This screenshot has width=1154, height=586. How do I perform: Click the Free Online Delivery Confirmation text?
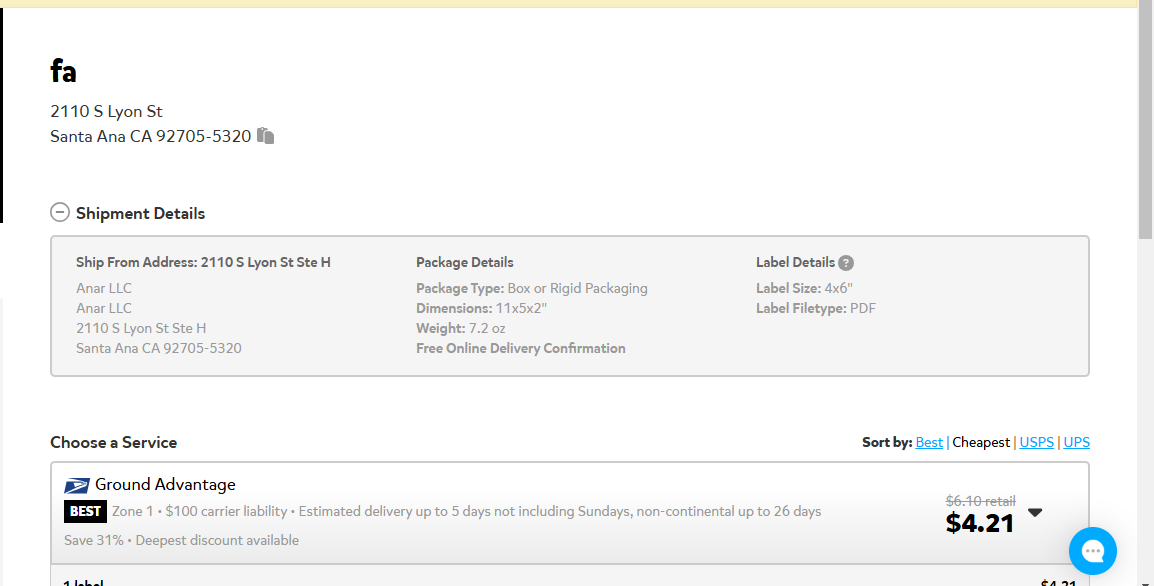point(520,348)
